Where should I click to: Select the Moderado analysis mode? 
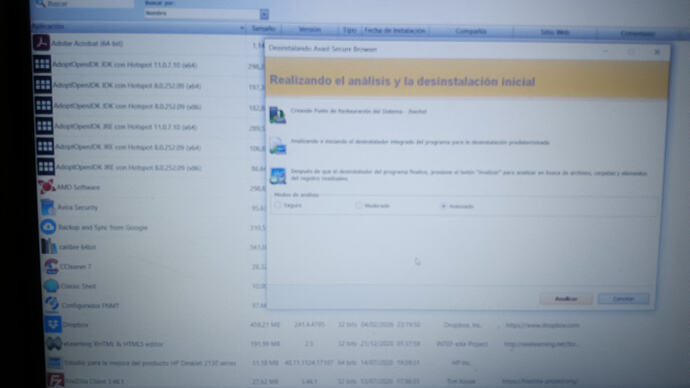tap(359, 205)
